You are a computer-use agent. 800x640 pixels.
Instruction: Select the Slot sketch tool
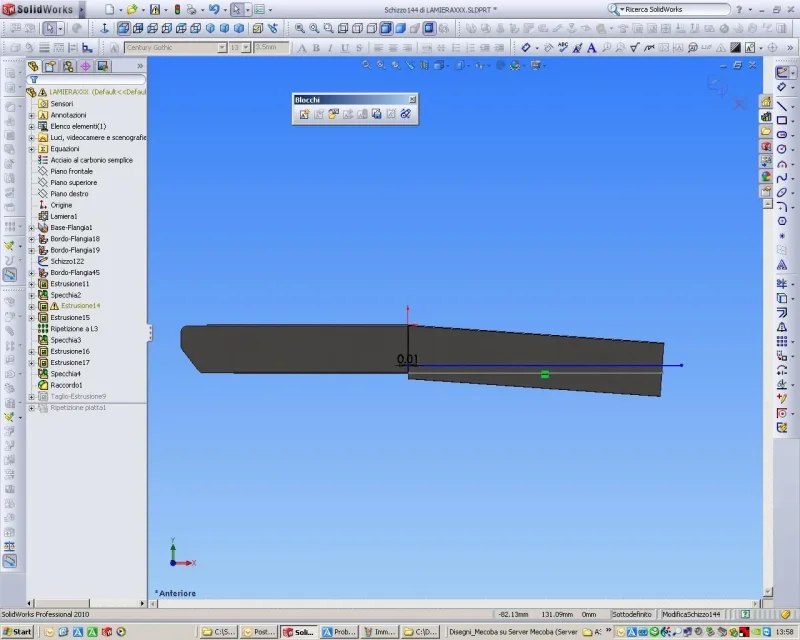782,135
